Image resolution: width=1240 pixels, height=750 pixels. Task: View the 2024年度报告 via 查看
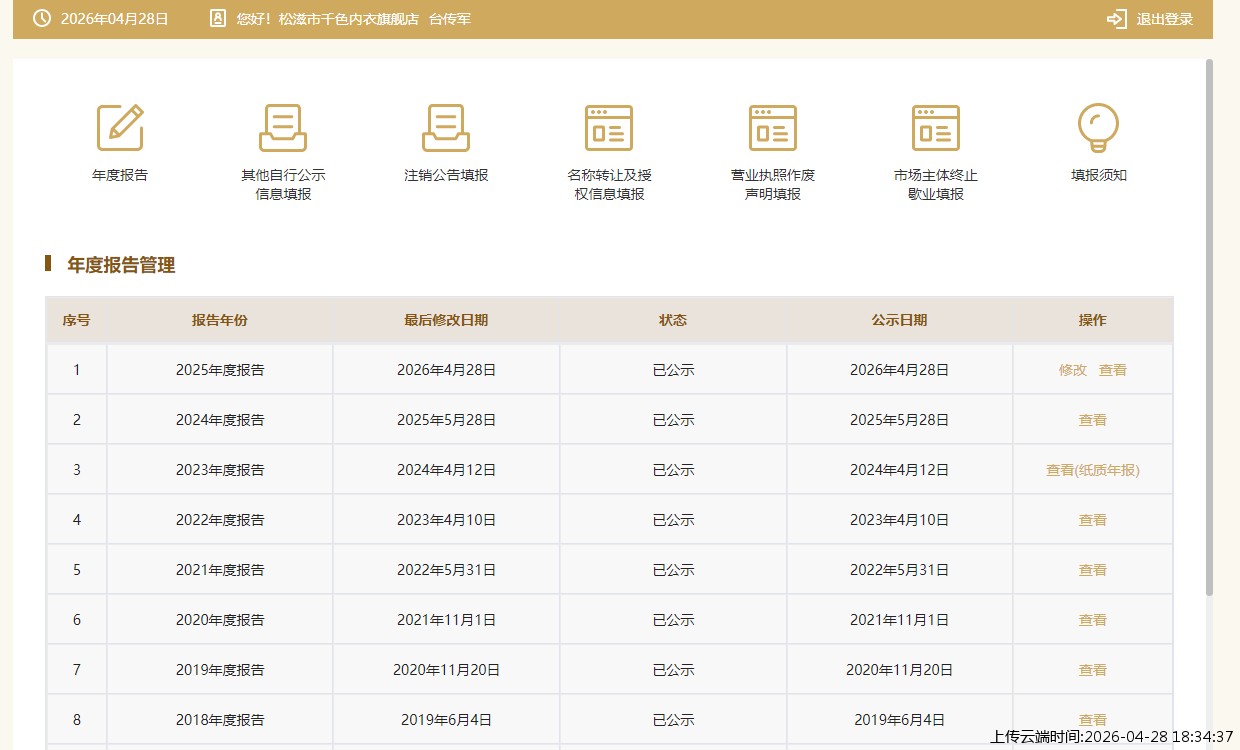coord(1092,420)
